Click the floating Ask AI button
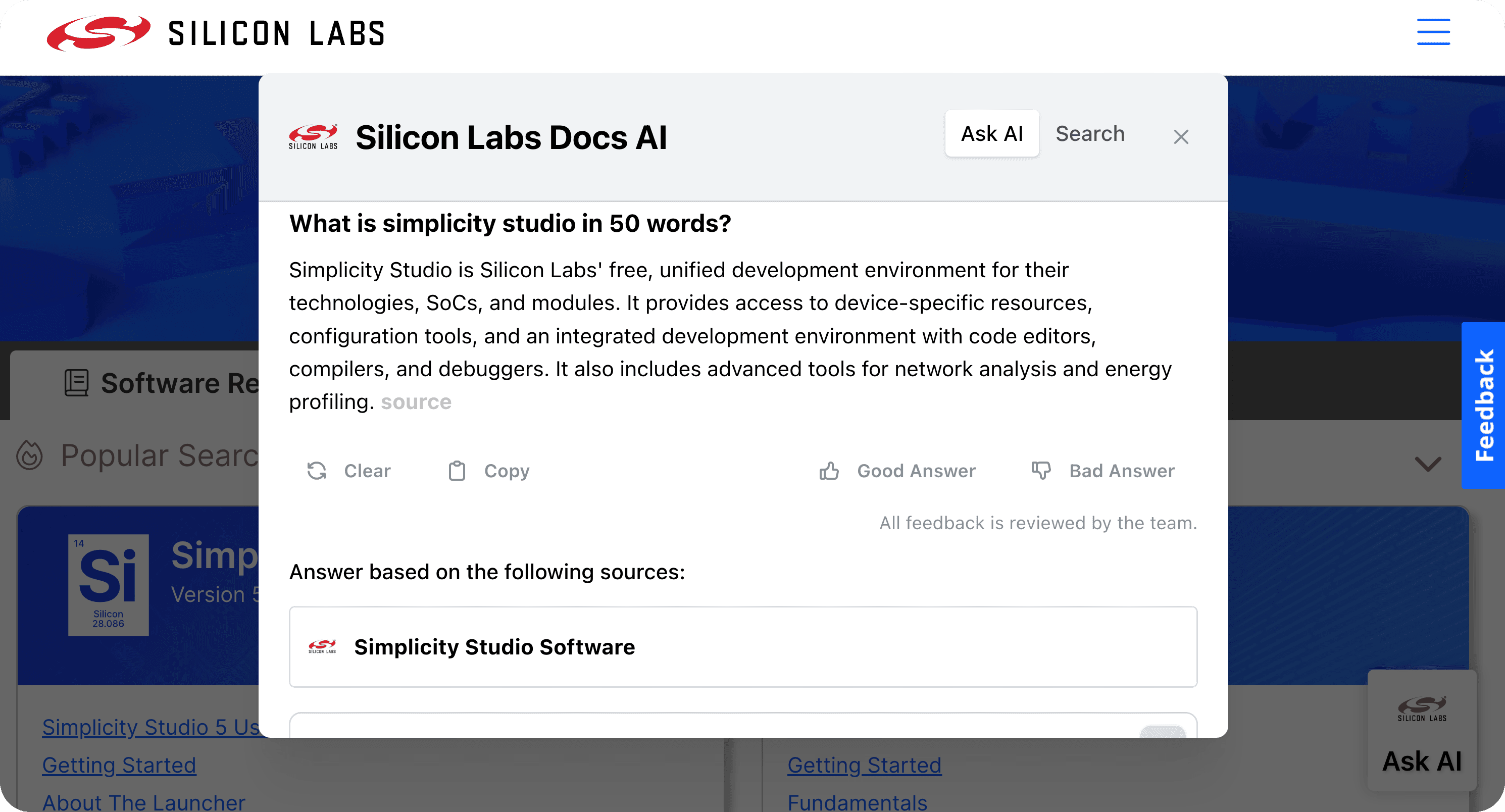The width and height of the screenshot is (1505, 812). [1422, 730]
